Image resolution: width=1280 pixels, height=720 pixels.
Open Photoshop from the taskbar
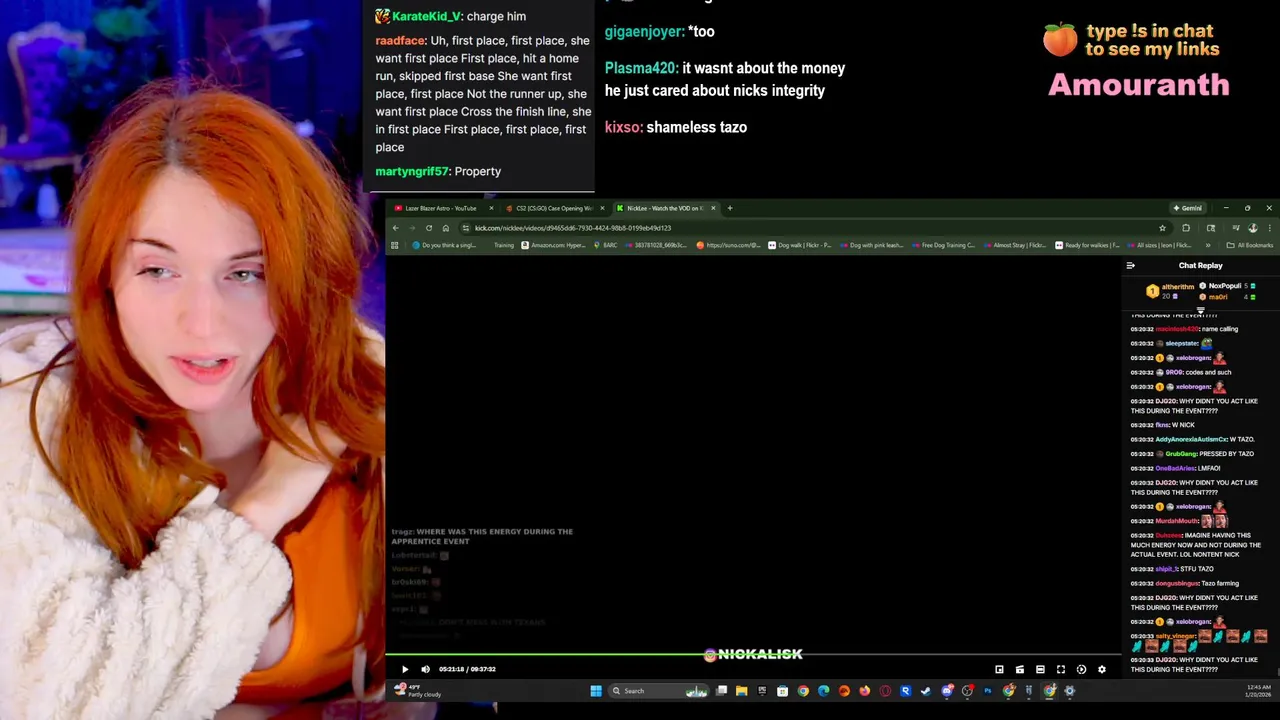tap(988, 691)
